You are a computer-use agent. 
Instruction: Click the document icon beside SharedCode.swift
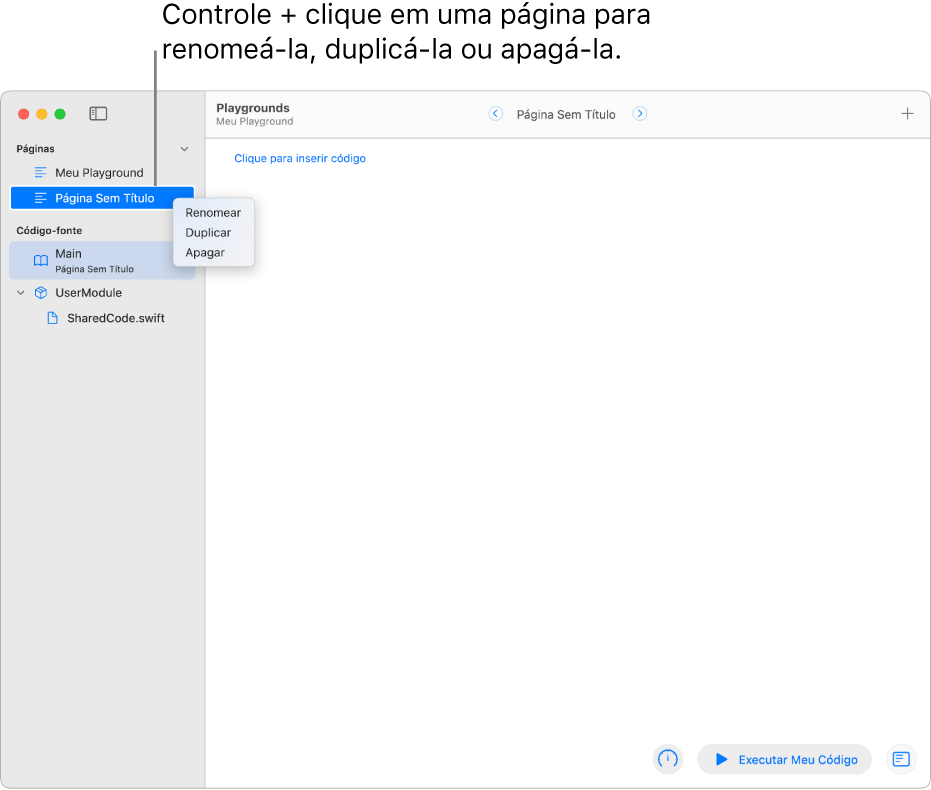(52, 318)
